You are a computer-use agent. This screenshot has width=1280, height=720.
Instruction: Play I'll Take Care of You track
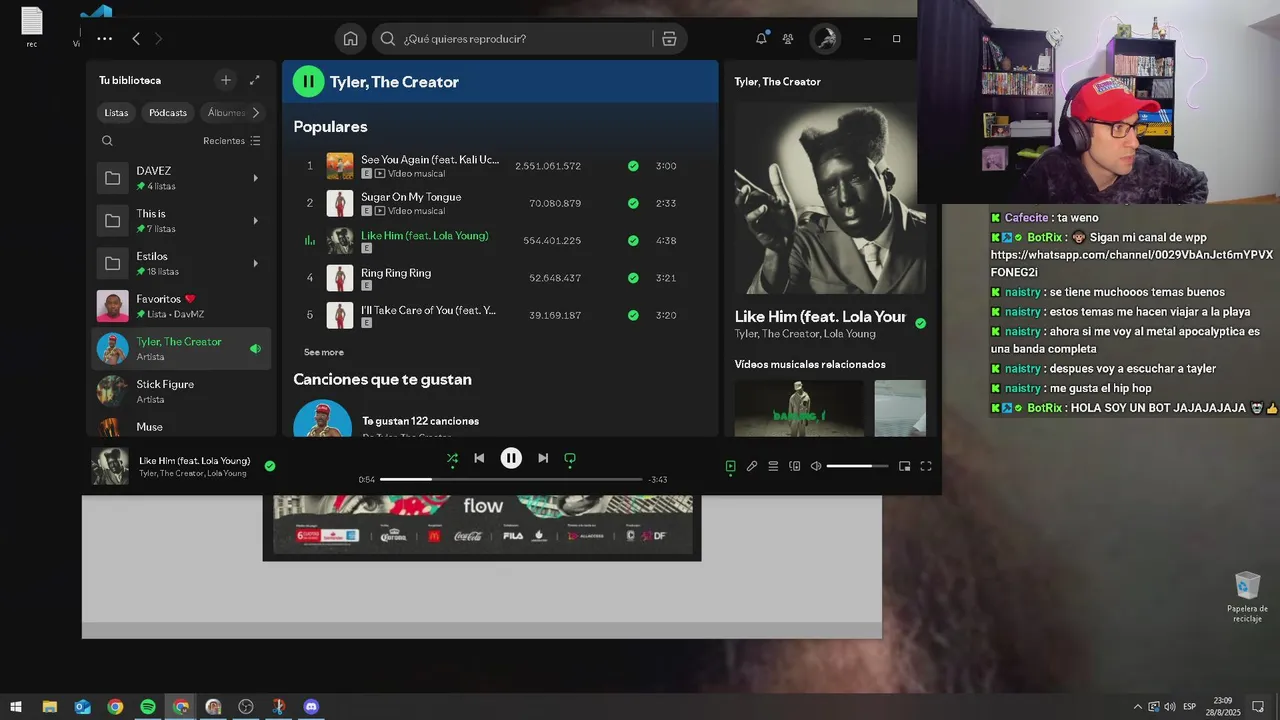500,315
